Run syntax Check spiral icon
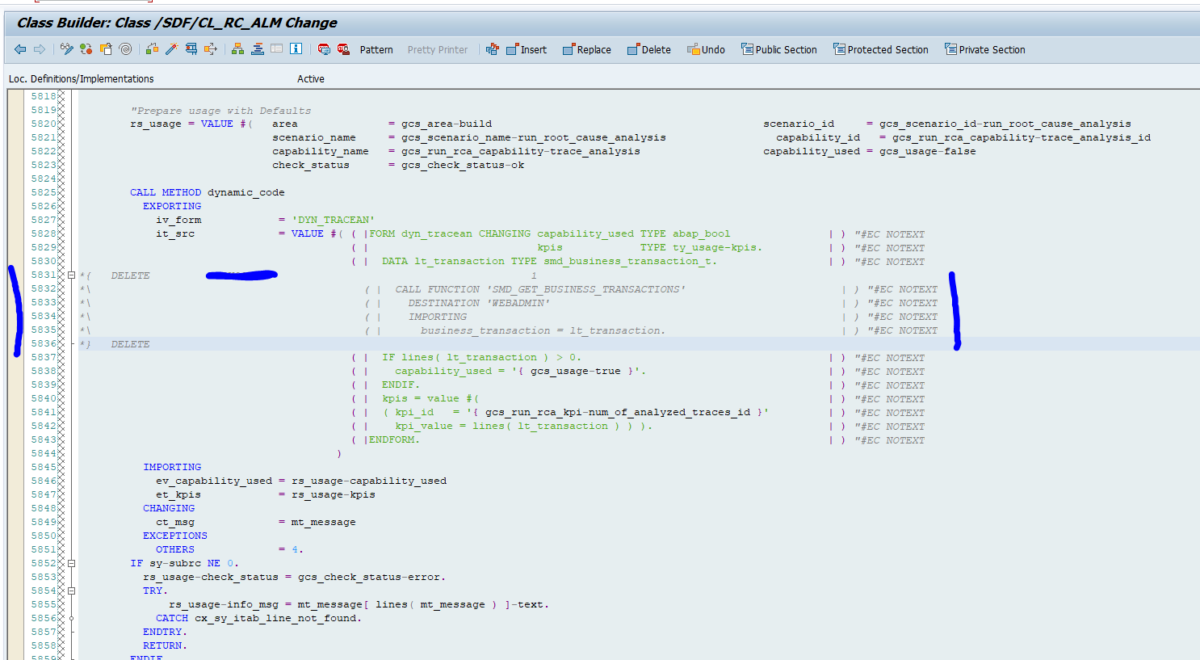This screenshot has height=660, width=1200. (x=125, y=49)
